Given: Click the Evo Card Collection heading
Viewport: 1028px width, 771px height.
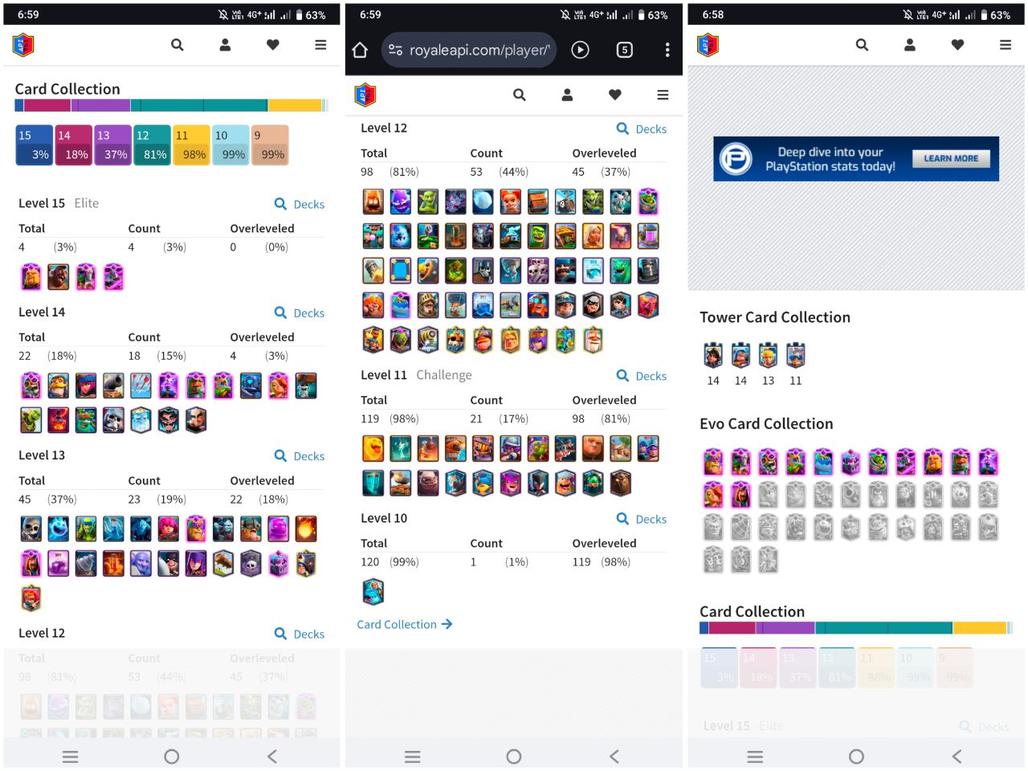Looking at the screenshot, I should coord(766,424).
